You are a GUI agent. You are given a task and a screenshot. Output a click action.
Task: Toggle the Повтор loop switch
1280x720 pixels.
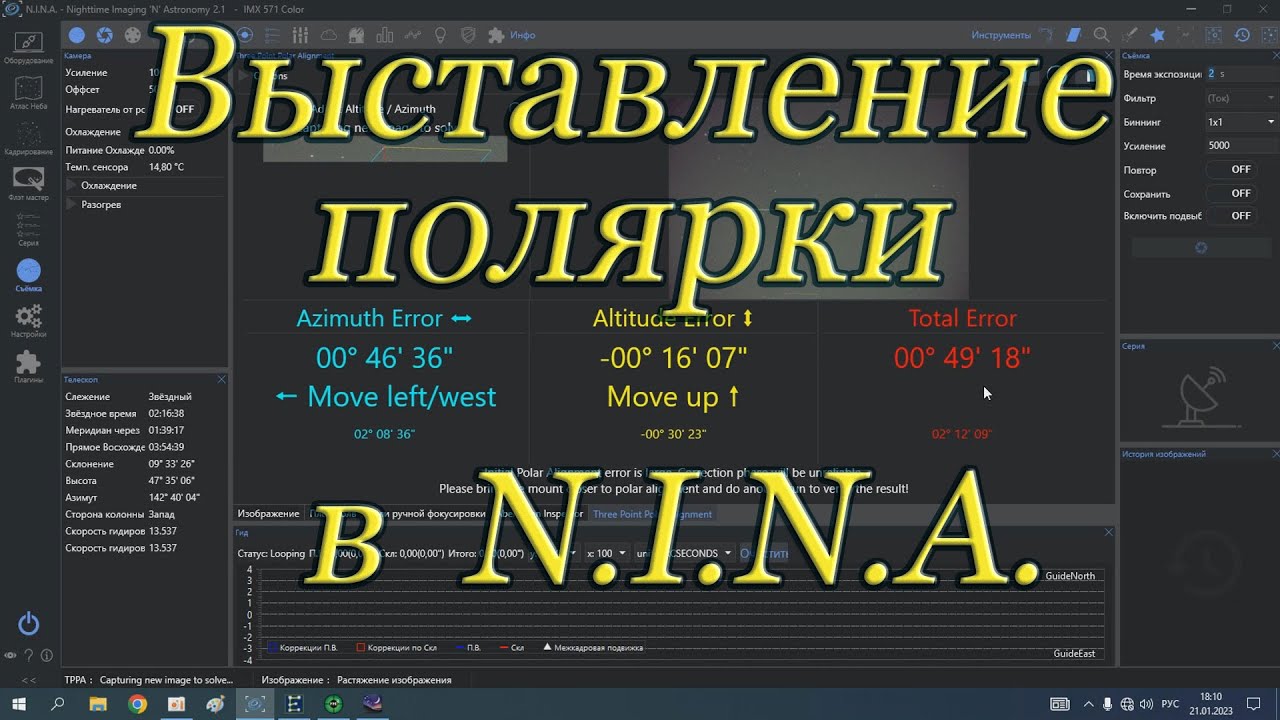[x=1230, y=170]
